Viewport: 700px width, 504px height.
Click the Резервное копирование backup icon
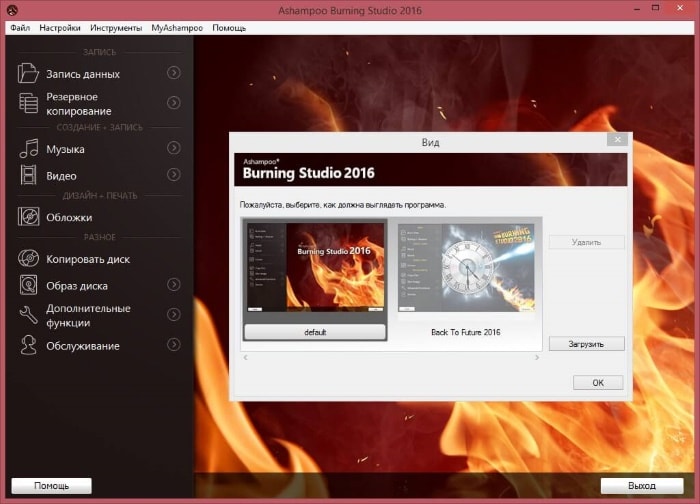pos(28,103)
